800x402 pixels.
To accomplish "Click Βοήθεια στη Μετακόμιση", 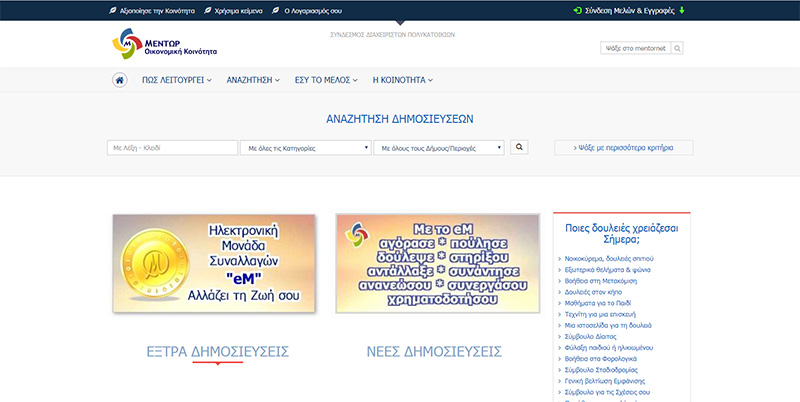I will [x=601, y=281].
